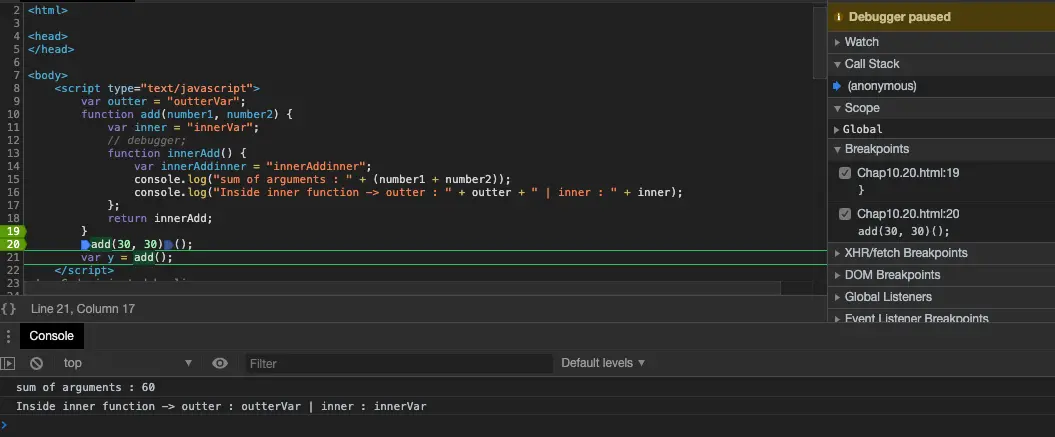
Task: Toggle the breakpoint on line number 19
Action: (13, 230)
